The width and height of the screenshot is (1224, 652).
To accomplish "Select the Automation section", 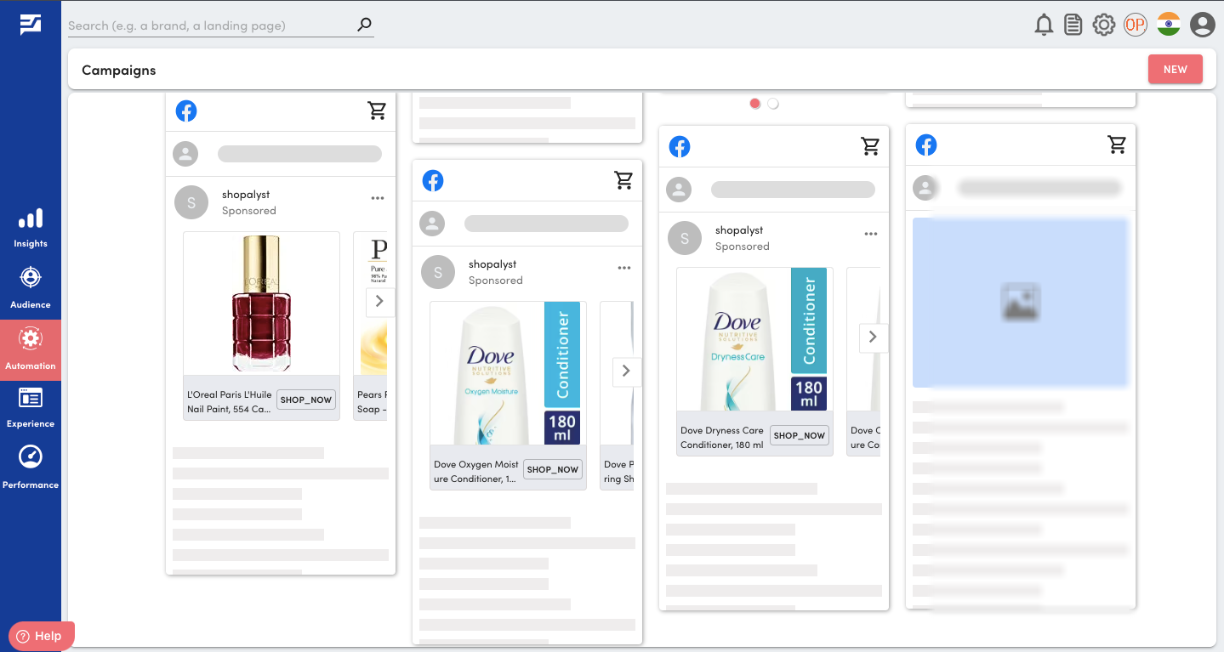I will (x=30, y=349).
